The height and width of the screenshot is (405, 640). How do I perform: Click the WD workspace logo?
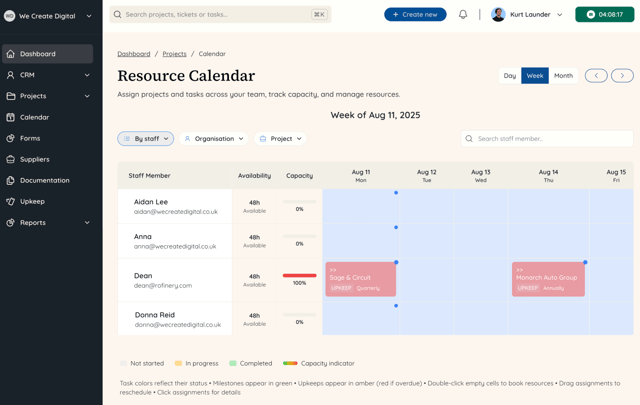tap(9, 16)
